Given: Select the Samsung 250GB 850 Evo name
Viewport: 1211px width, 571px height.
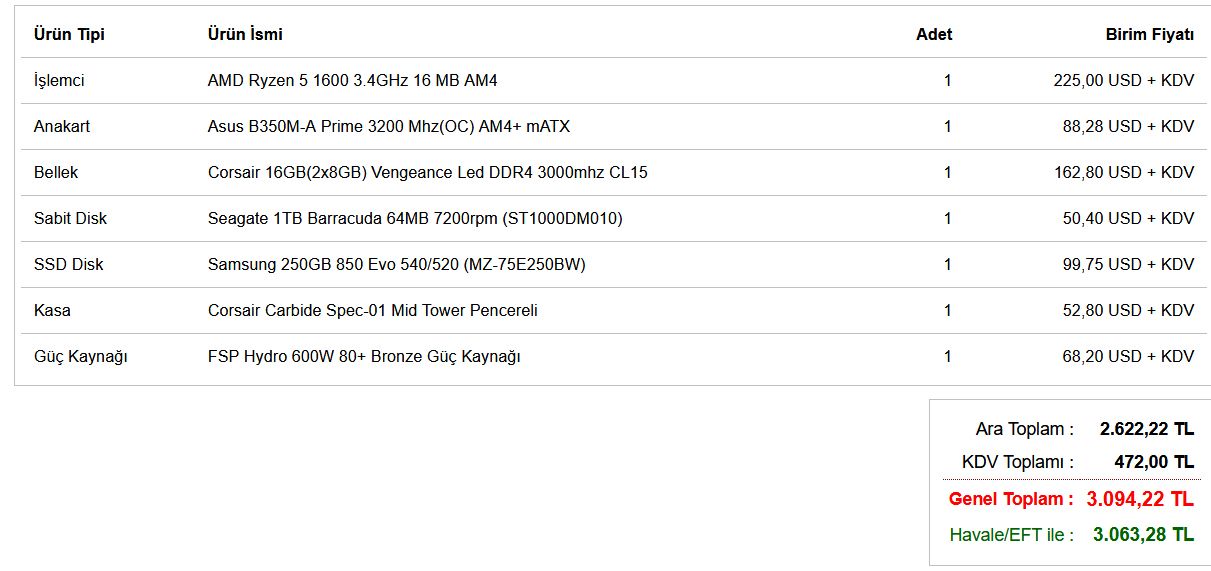Looking at the screenshot, I should click(x=396, y=264).
